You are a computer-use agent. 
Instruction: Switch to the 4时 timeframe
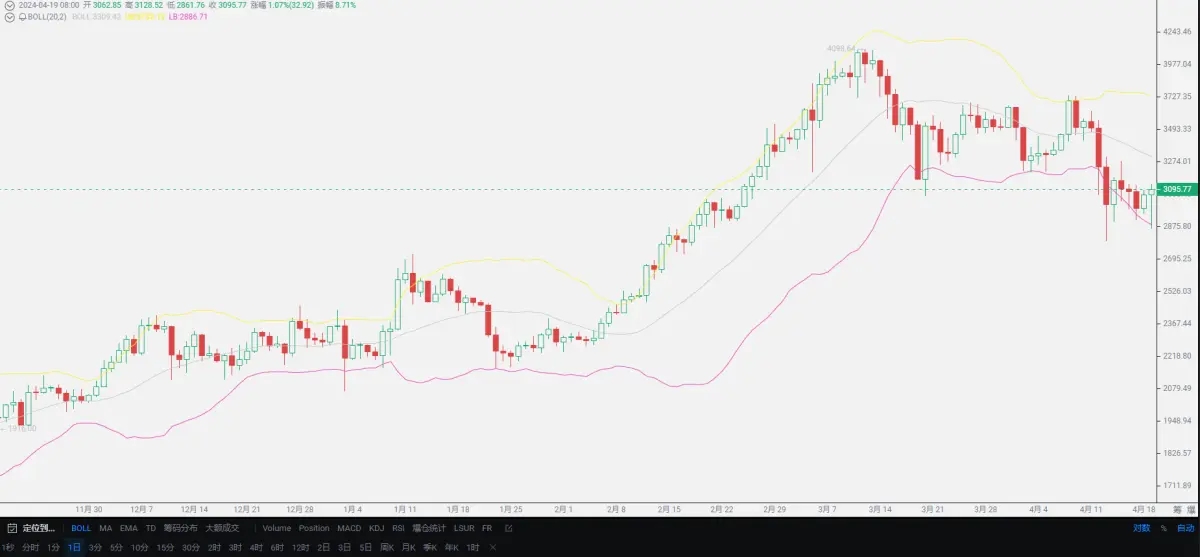pos(256,547)
